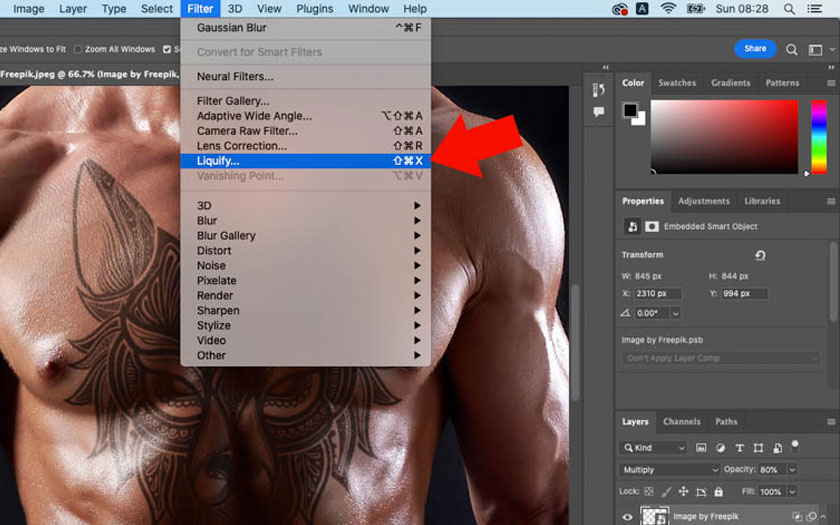Click the blue Share button

(x=755, y=49)
